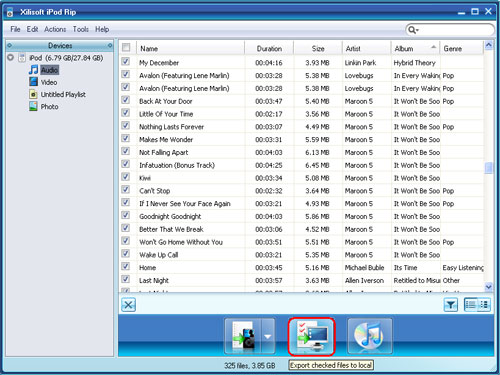
Task: Sort by the Duration column header
Action: pos(269,48)
